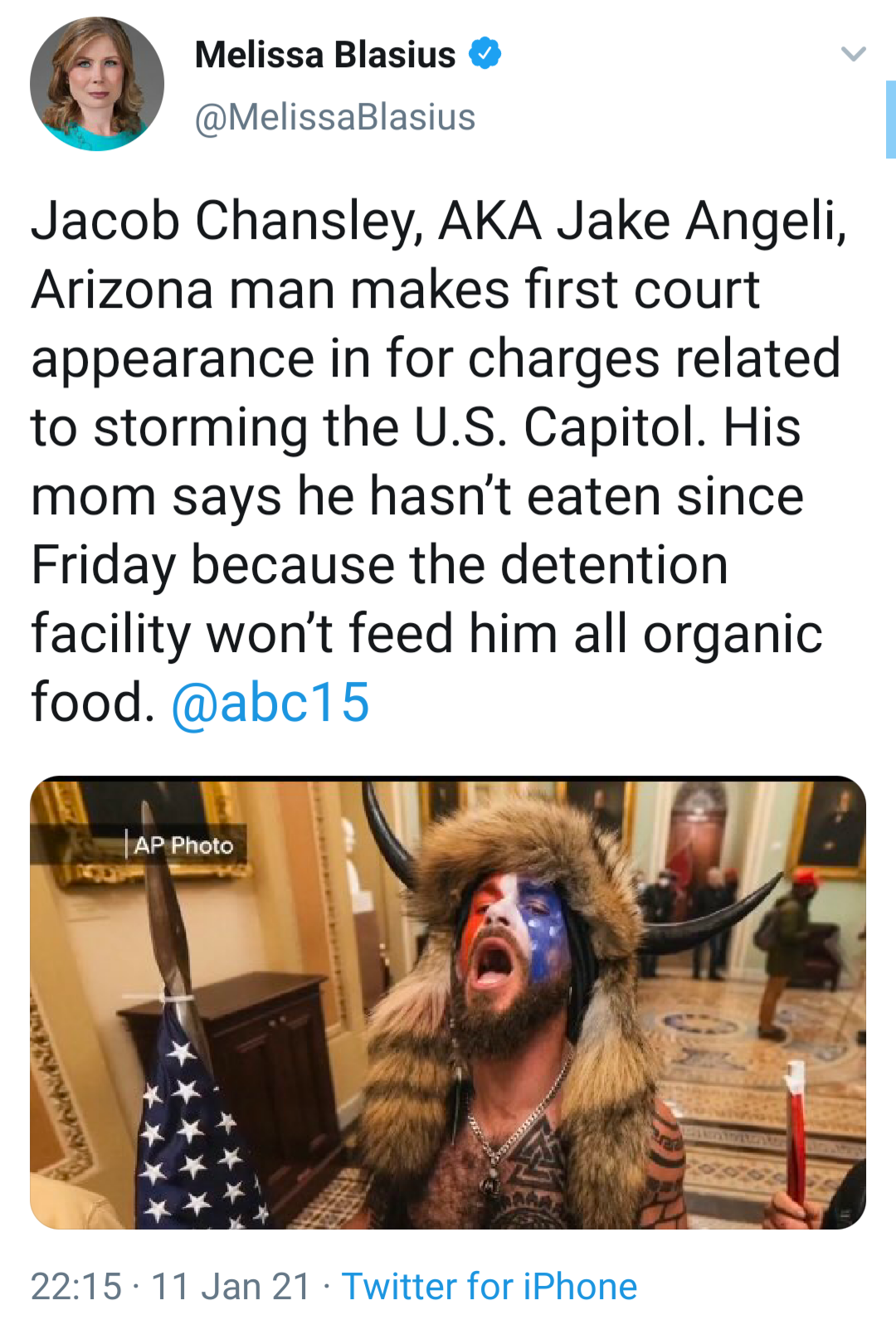This screenshot has width=896, height=1339.
Task: Follow the @abc15 mention link
Action: tap(270, 703)
